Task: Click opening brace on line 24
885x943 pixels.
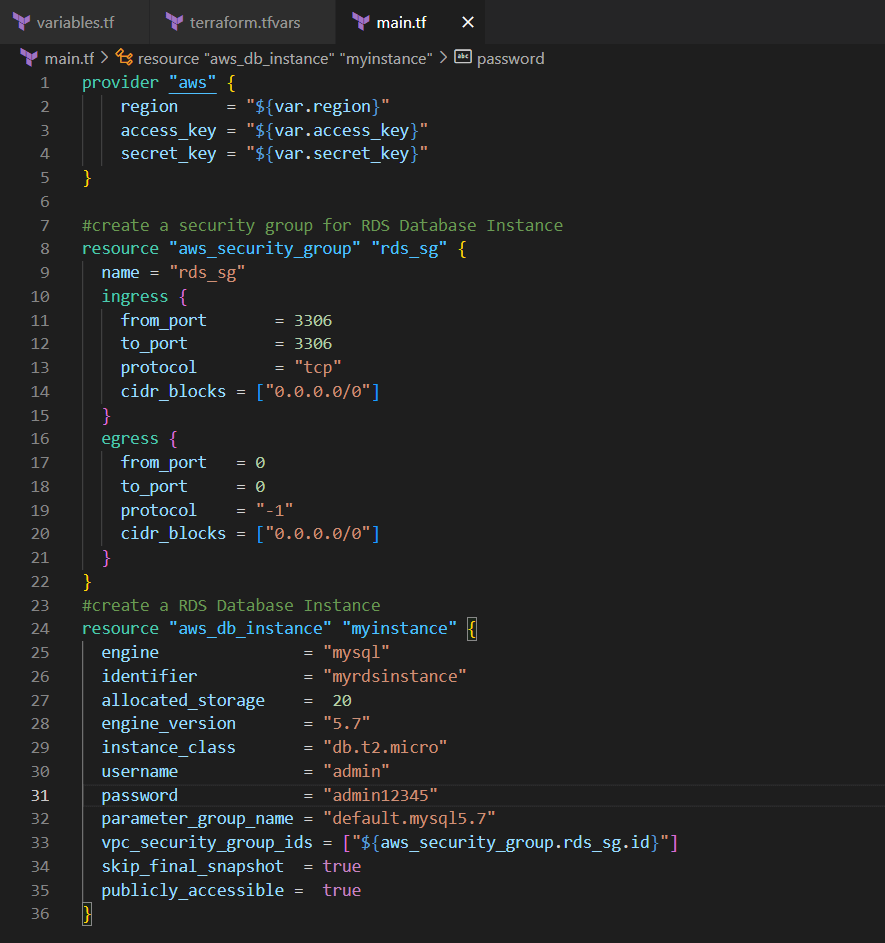Action: [472, 629]
